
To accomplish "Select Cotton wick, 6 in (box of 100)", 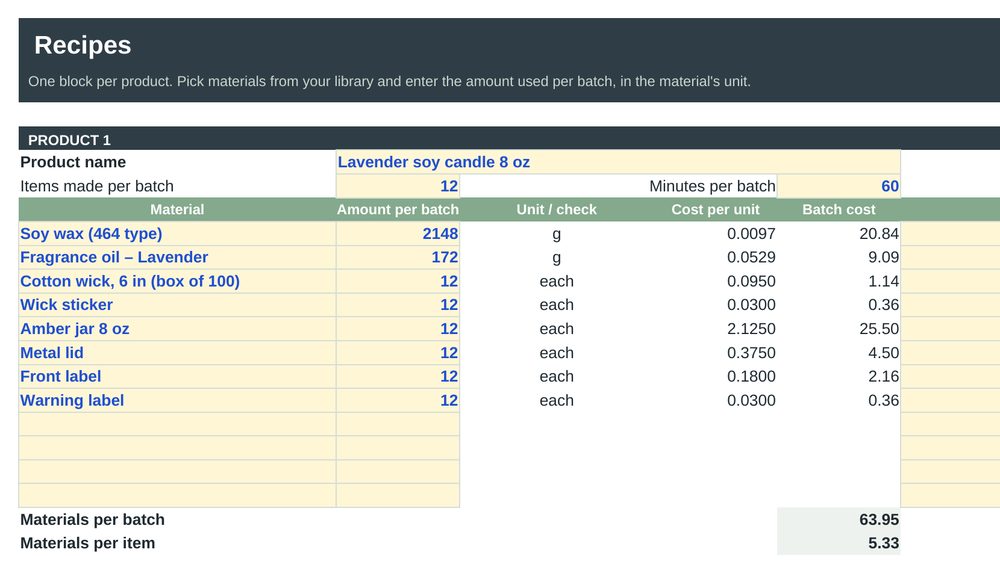I will pos(177,281).
